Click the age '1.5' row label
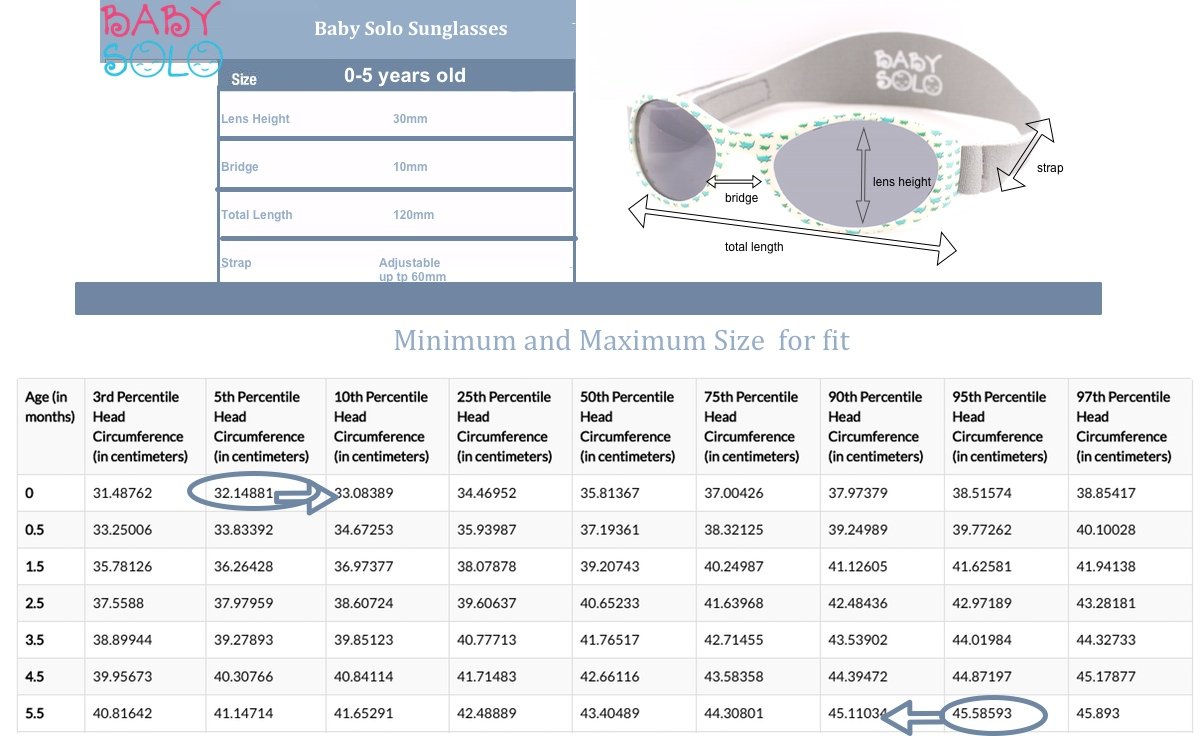The height and width of the screenshot is (736, 1200). click(35, 567)
